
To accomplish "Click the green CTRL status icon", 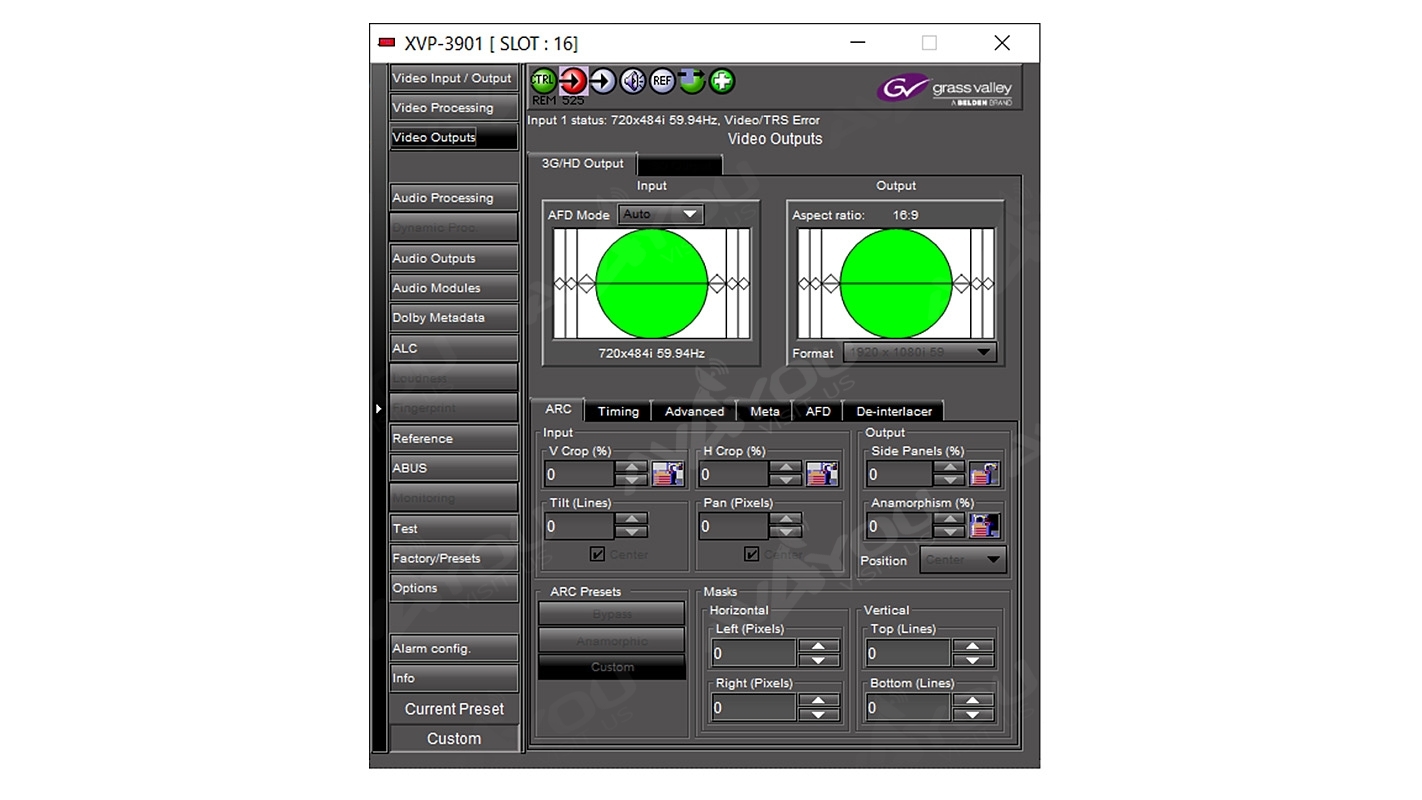I will [x=543, y=80].
